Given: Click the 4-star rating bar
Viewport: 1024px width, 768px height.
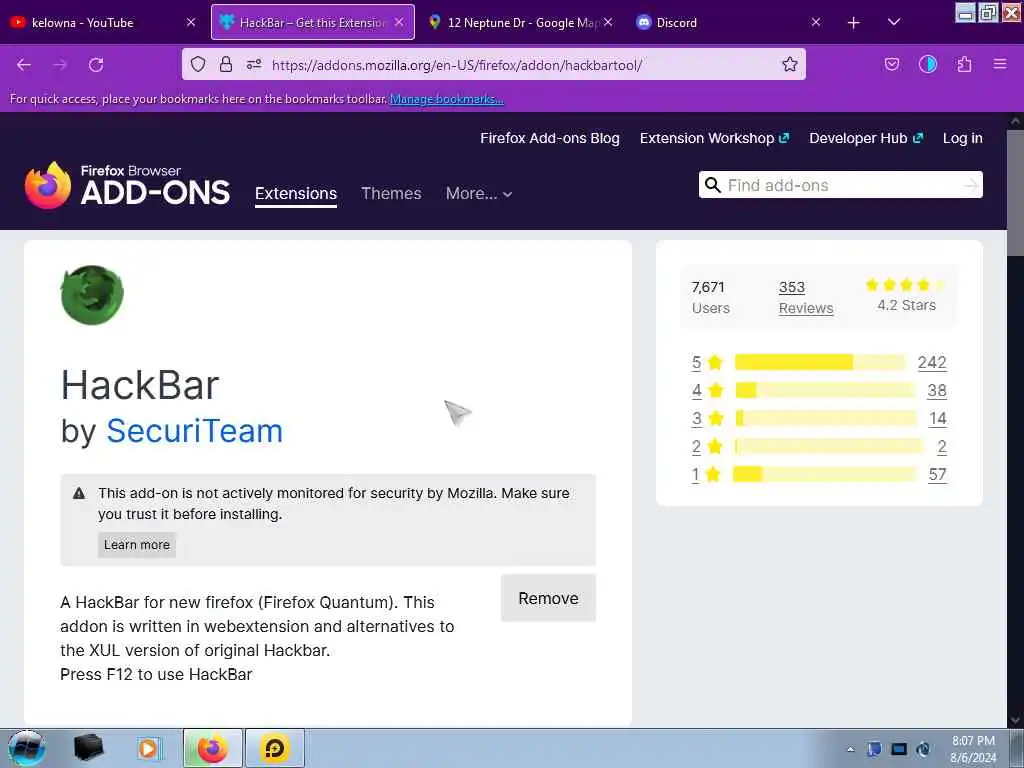Looking at the screenshot, I should pos(825,390).
